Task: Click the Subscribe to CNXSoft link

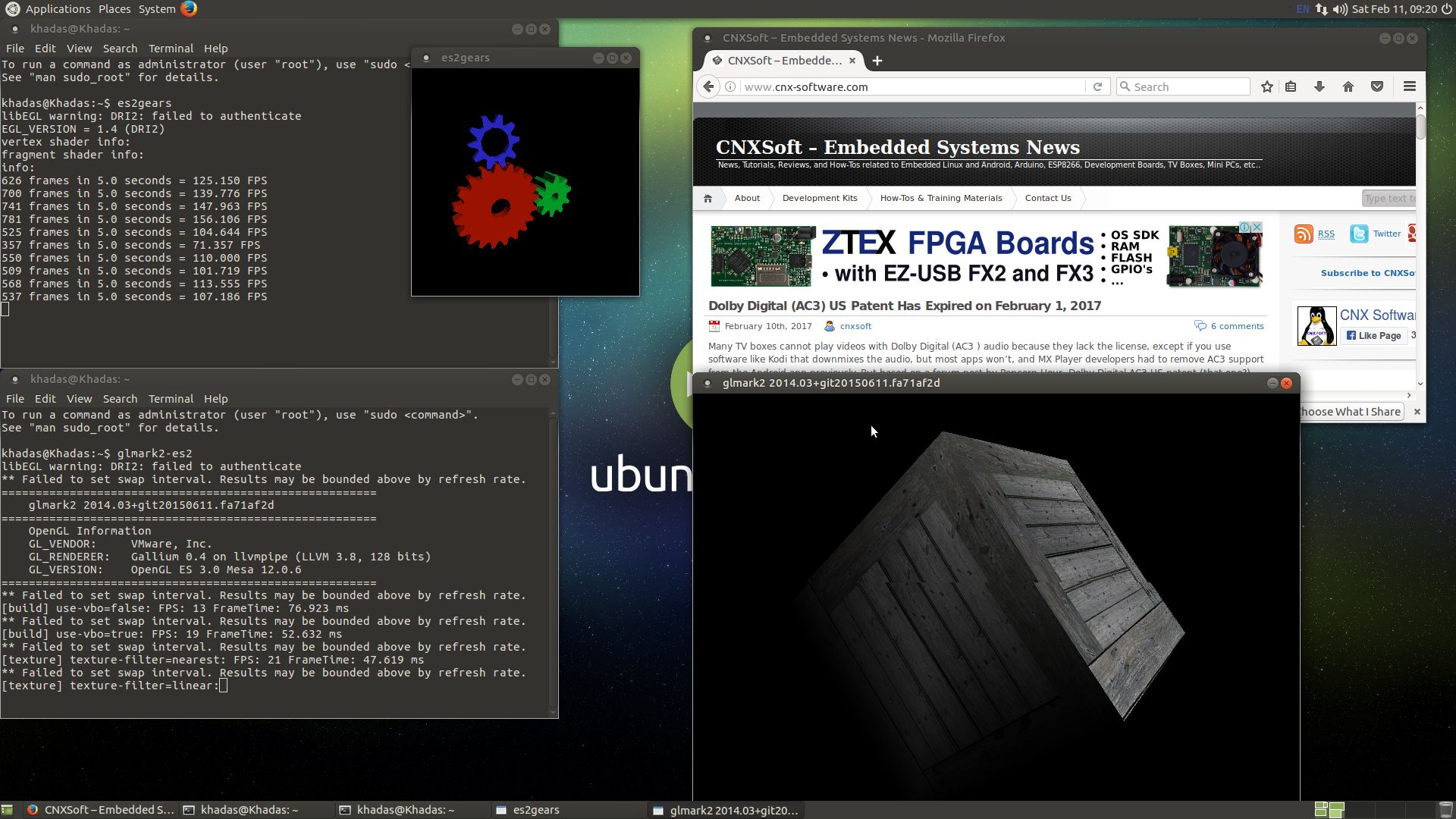Action: (x=1367, y=273)
